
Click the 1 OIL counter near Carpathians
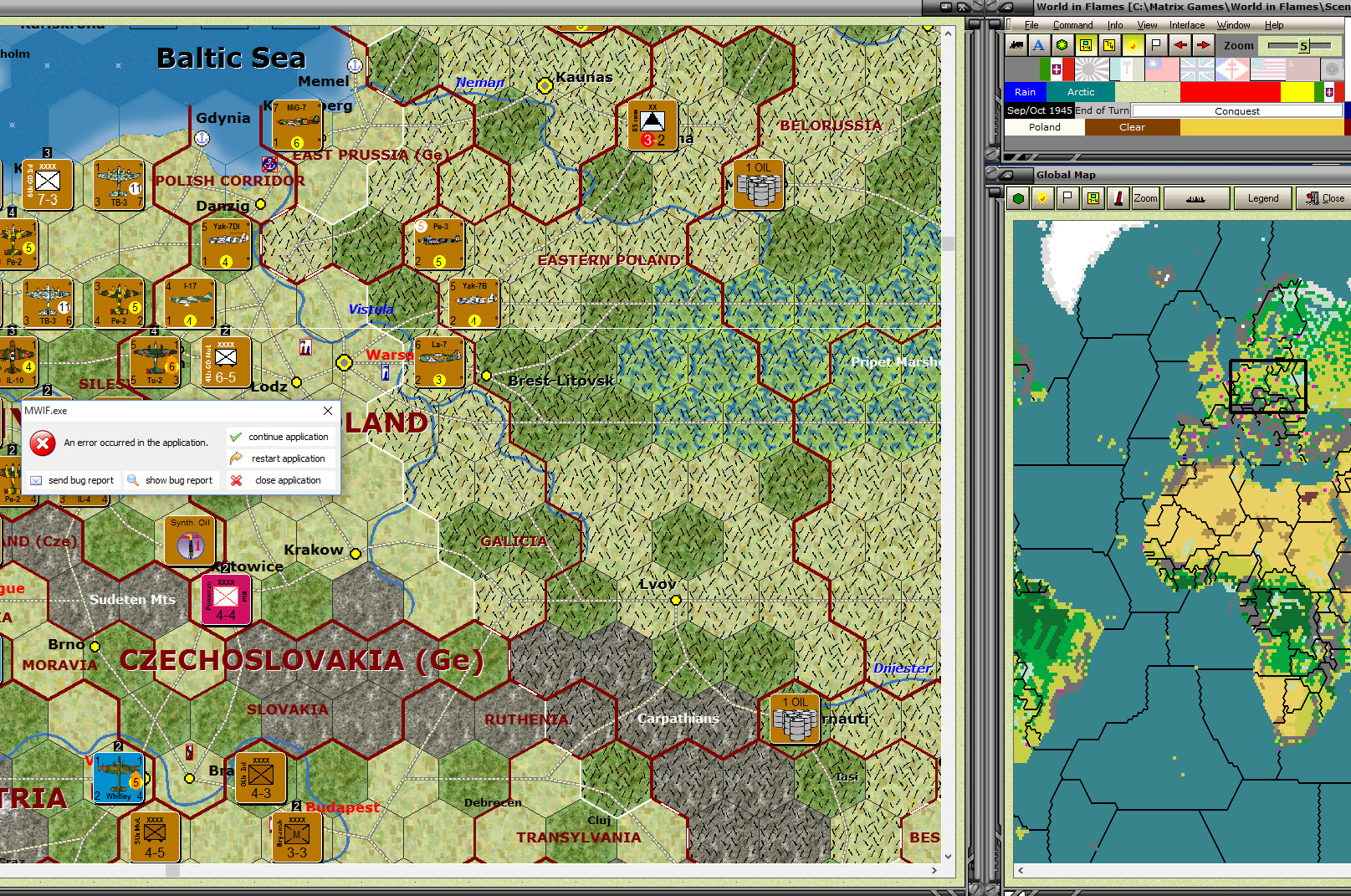795,719
